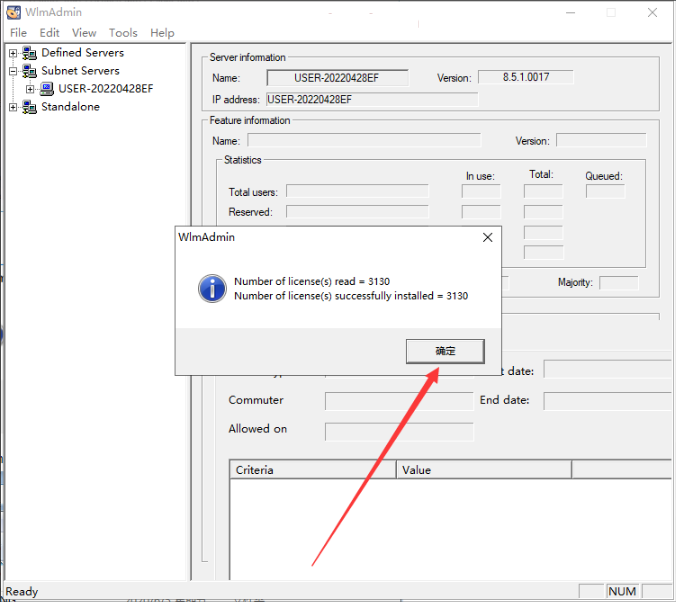Click the server Version field 8.5.1.0017
Viewport: 676px width, 602px height.
[x=526, y=77]
